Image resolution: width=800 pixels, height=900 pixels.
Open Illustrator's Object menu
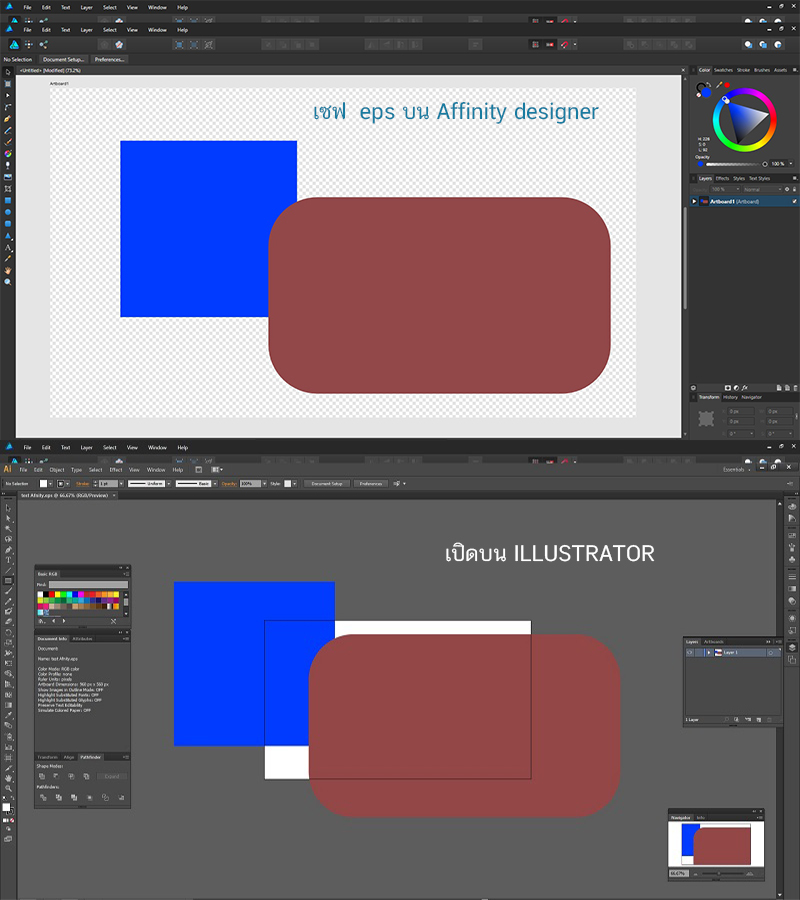click(57, 470)
